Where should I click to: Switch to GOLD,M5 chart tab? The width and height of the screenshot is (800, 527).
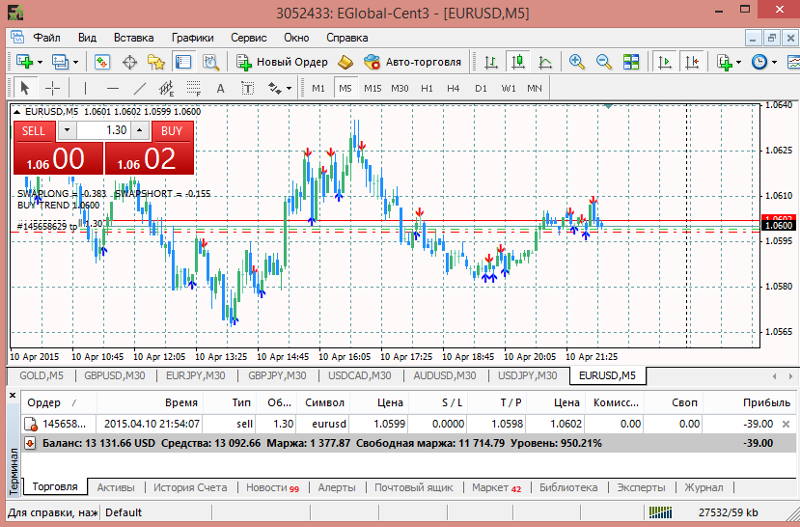[x=41, y=376]
